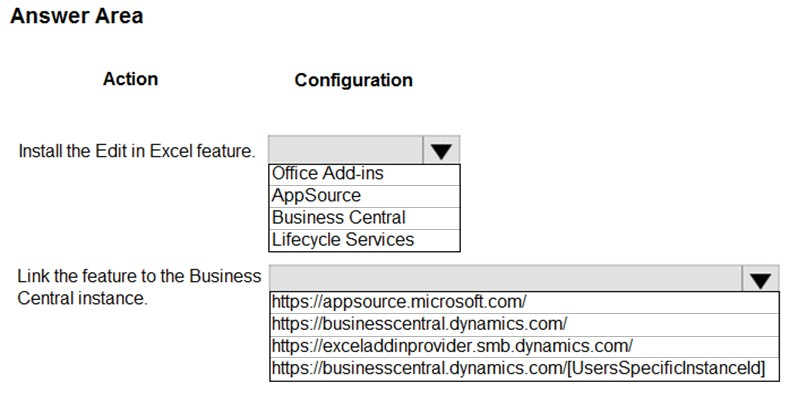
Task: Open the Install Edit in Excel dropdown arrow
Action: pos(441,150)
